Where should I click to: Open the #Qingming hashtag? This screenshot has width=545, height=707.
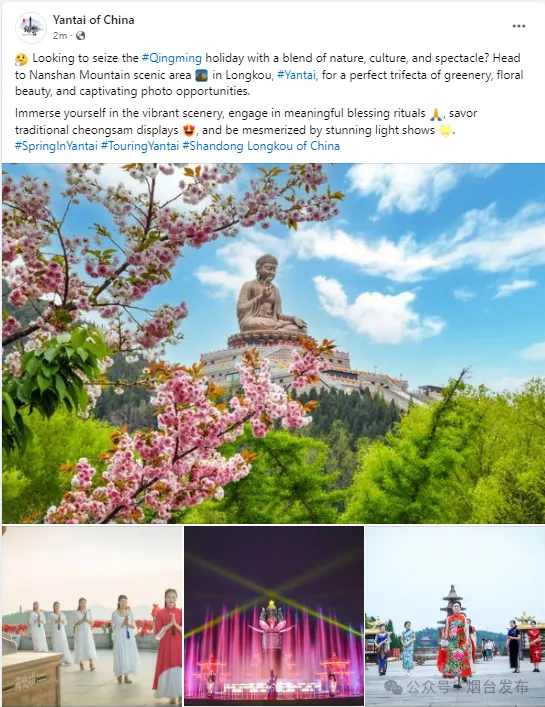point(172,58)
